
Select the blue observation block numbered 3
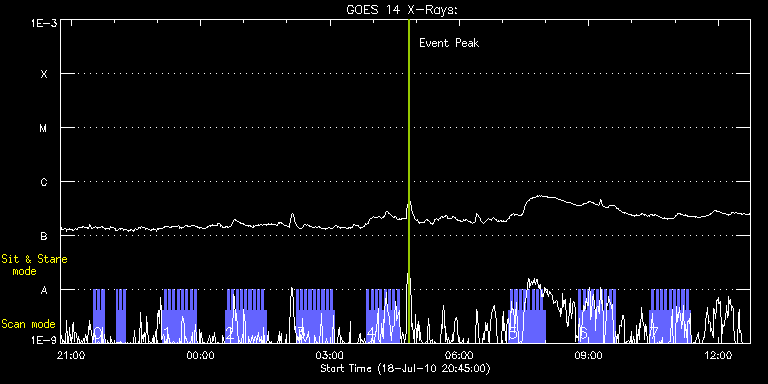(x=315, y=316)
